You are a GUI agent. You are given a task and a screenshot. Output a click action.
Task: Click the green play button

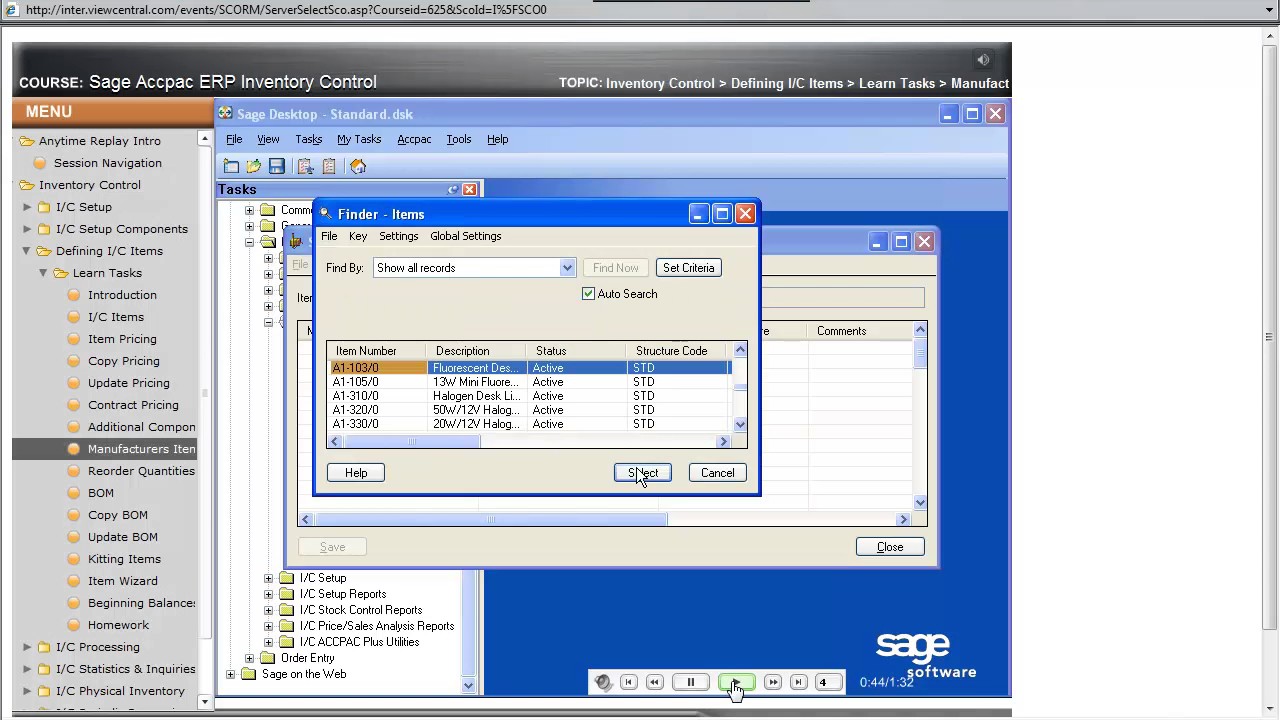736,682
